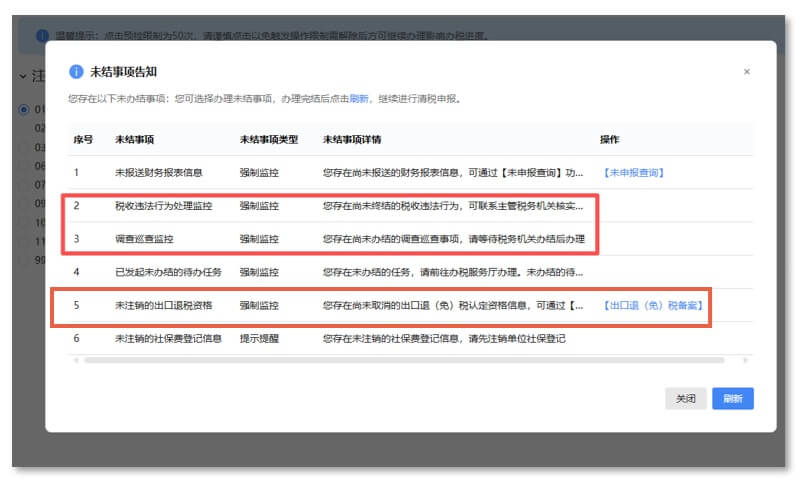Image resolution: width=805 pixels, height=487 pixels.
Task: Click the 未结事项类型 column header
Action: point(269,140)
